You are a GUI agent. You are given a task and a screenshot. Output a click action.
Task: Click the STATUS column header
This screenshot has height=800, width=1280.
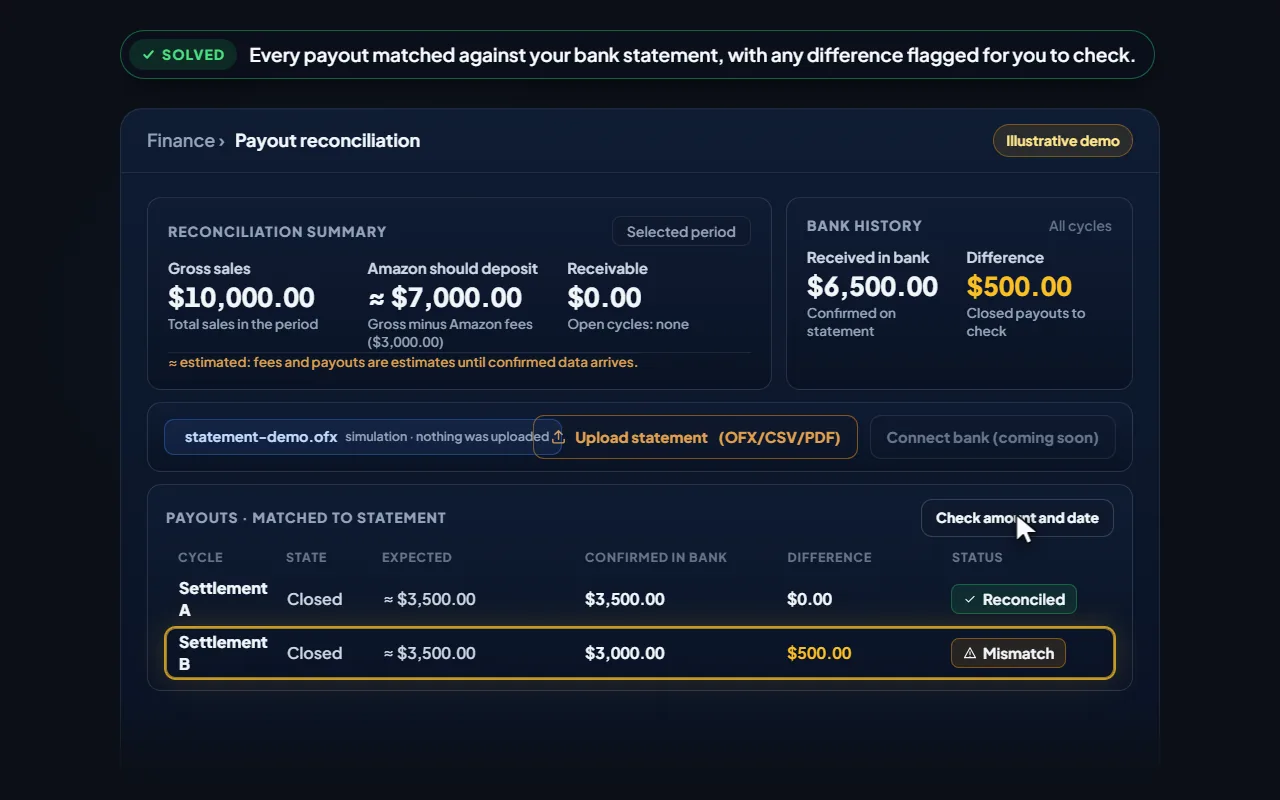point(977,557)
